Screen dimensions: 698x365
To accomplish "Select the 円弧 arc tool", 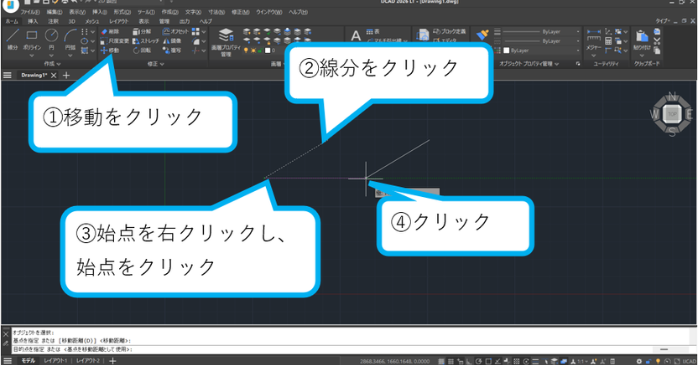I will pyautogui.click(x=70, y=39).
